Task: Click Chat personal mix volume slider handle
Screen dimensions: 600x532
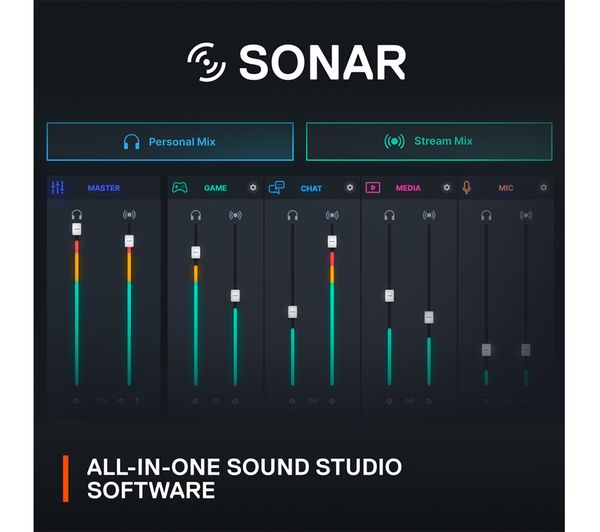Action: [292, 312]
